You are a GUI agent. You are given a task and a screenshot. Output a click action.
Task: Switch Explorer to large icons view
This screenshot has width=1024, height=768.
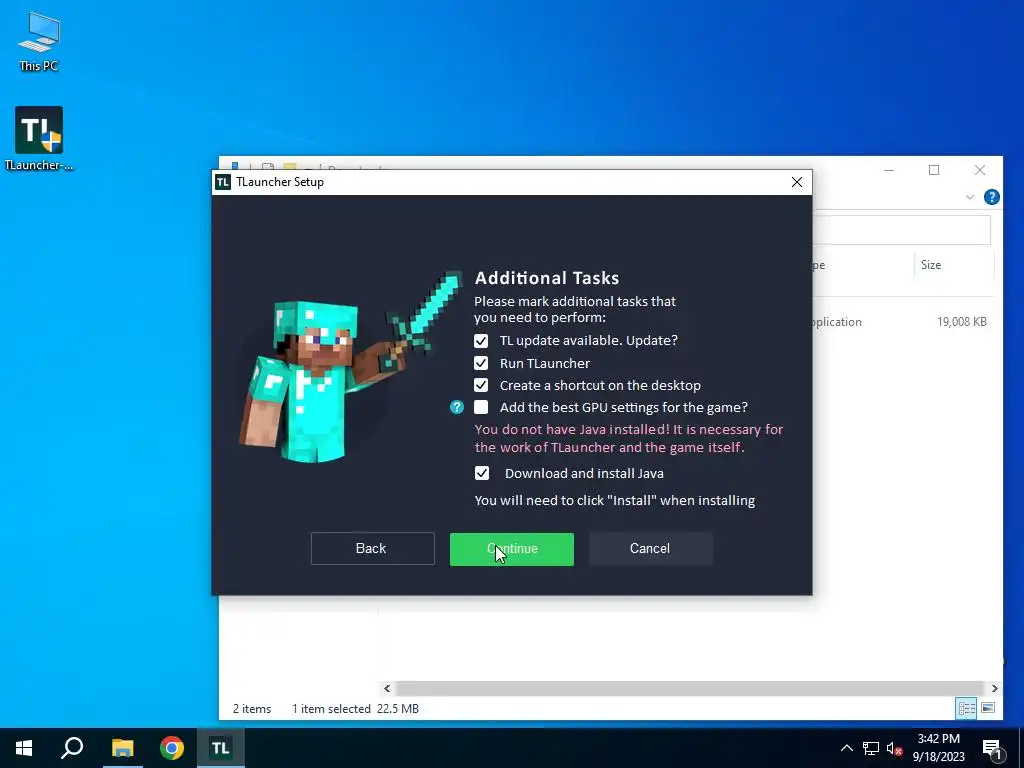click(988, 708)
